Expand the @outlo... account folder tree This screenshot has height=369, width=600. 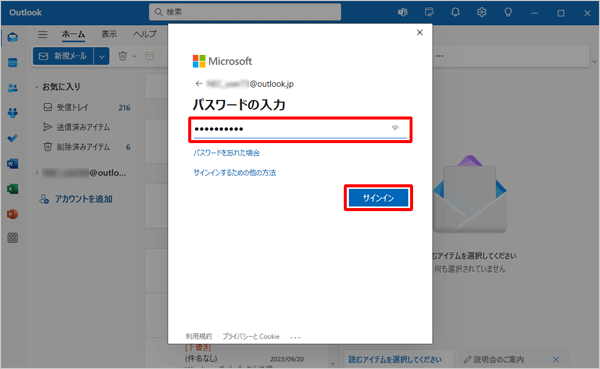[x=37, y=173]
